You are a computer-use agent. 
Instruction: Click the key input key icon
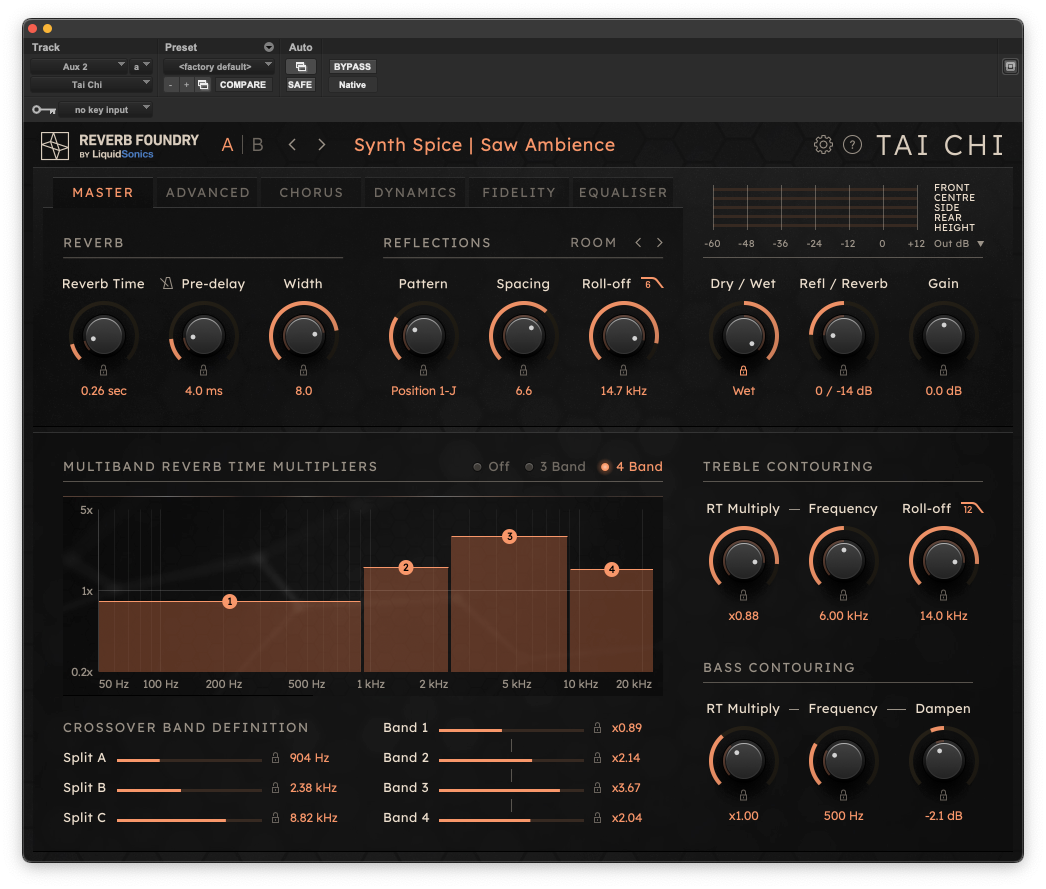pos(44,109)
